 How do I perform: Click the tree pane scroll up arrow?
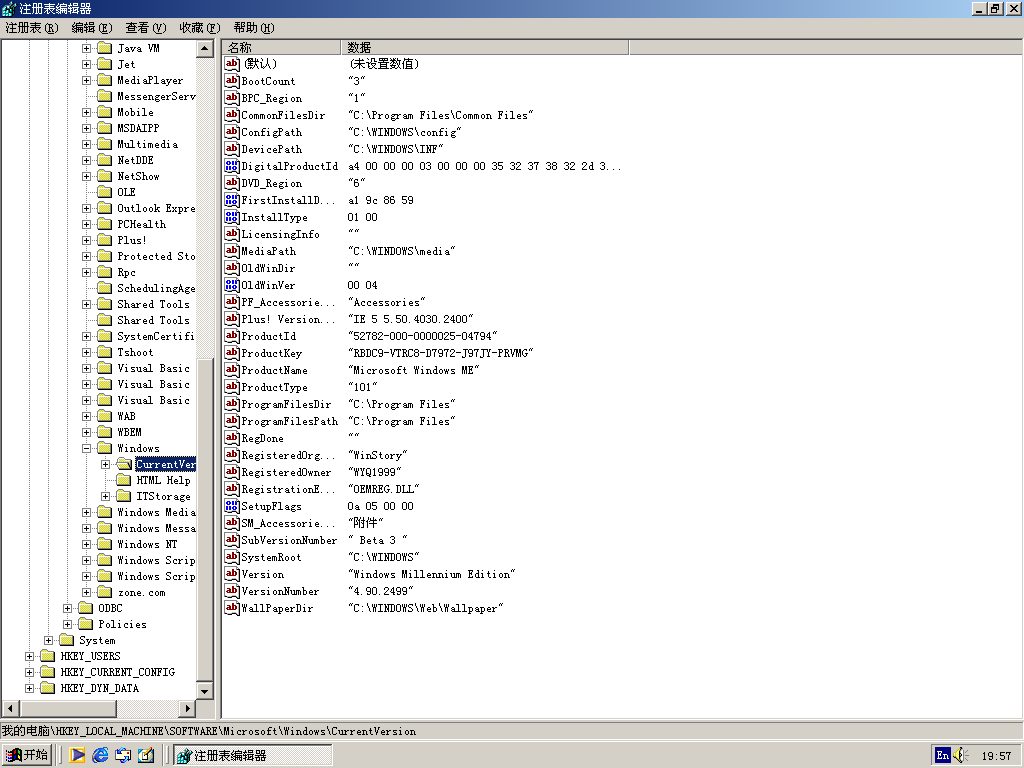(x=205, y=48)
